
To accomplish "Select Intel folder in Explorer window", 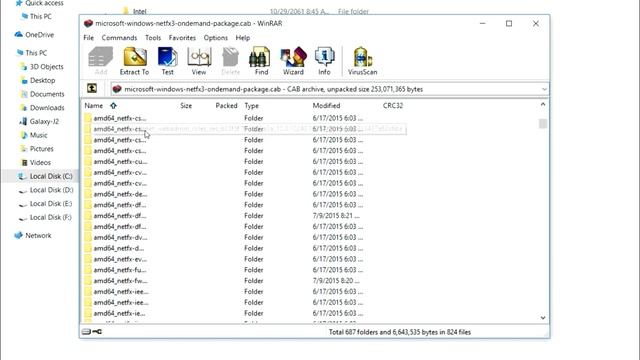I will pyautogui.click(x=136, y=11).
